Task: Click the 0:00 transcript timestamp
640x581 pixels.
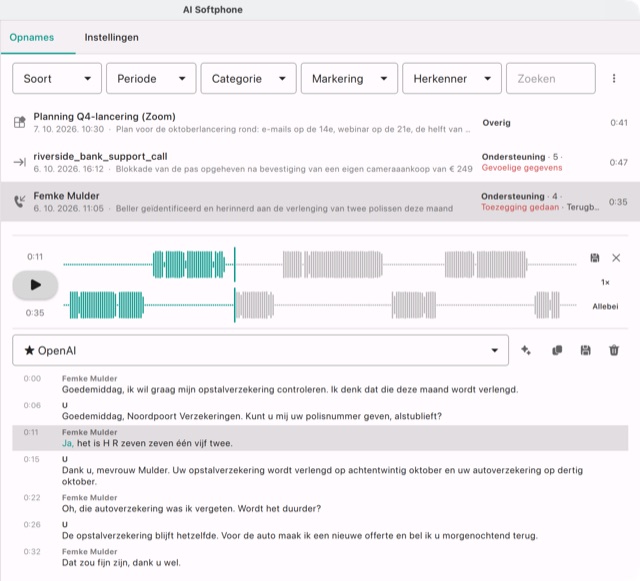Action: [x=32, y=378]
